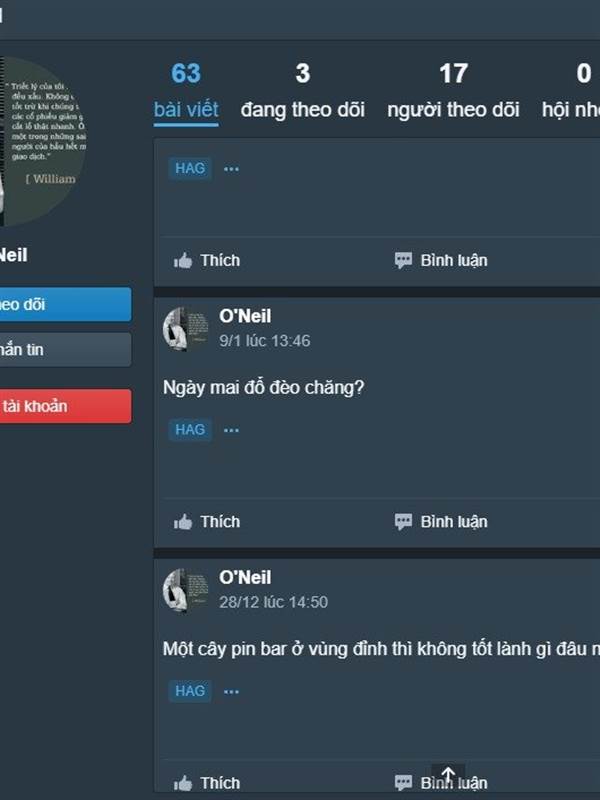Open the đang theo dõi tab

tap(303, 92)
